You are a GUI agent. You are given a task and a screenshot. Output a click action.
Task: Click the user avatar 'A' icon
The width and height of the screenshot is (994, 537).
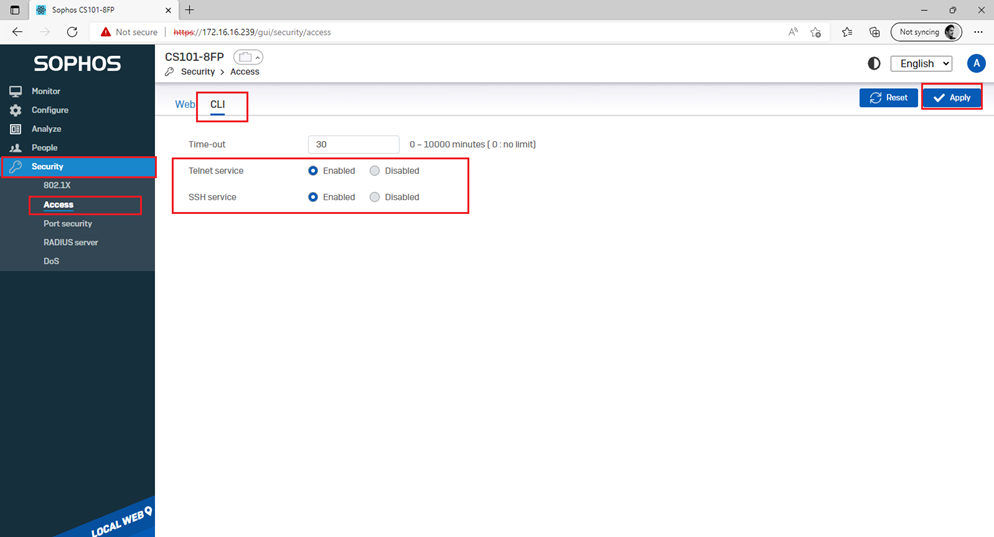point(976,63)
